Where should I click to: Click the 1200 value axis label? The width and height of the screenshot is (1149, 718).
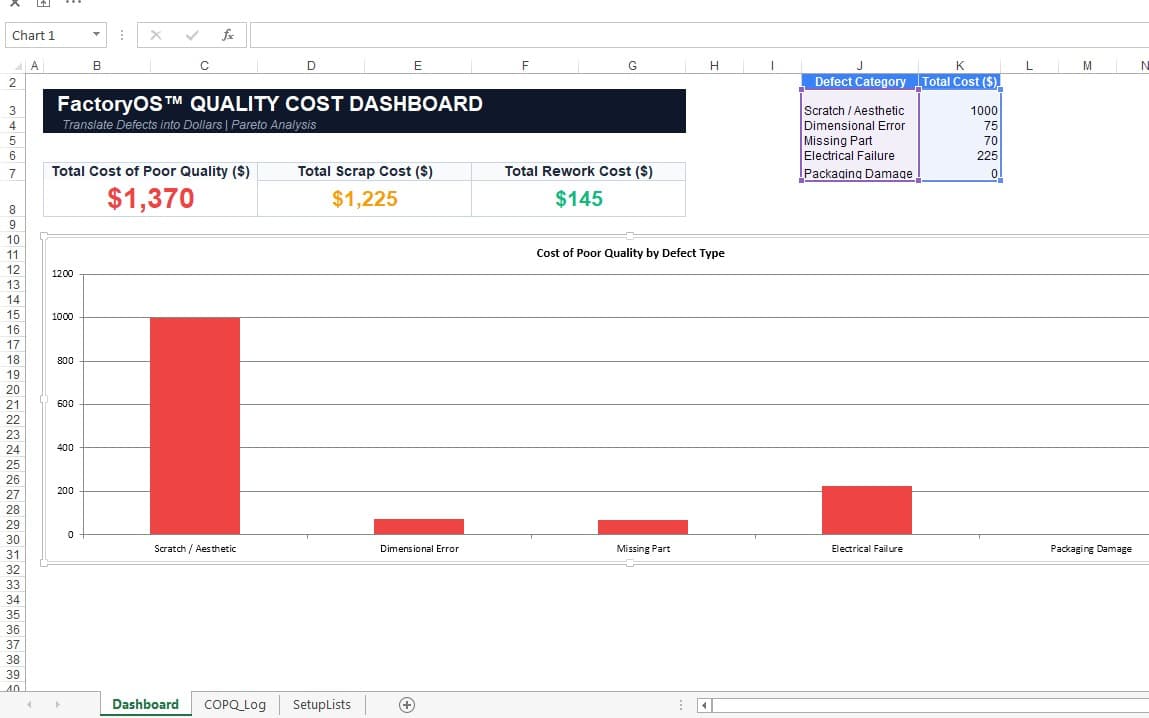63,274
